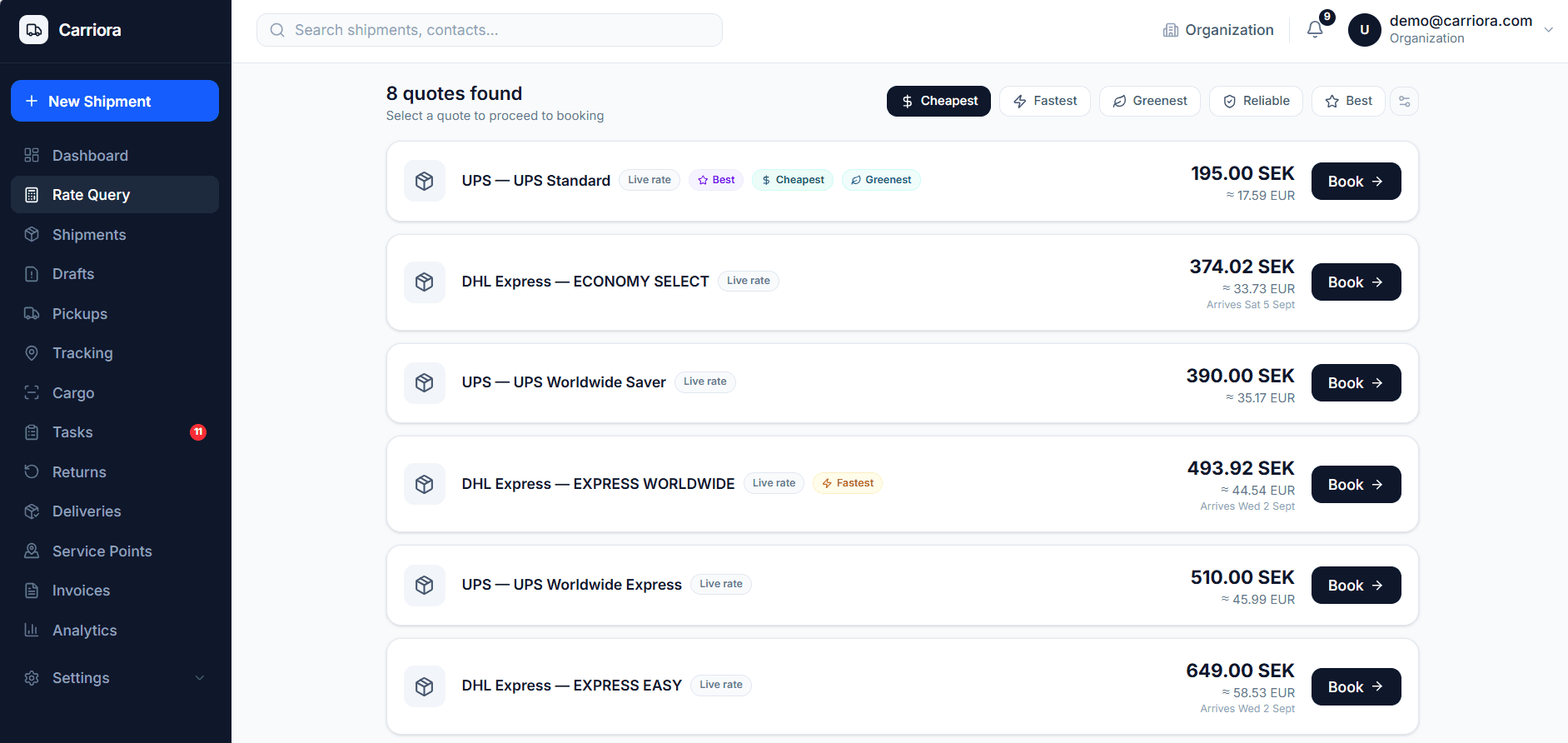Image resolution: width=1568 pixels, height=743 pixels.
Task: Click the Best badge on UPS Standard
Action: (716, 180)
